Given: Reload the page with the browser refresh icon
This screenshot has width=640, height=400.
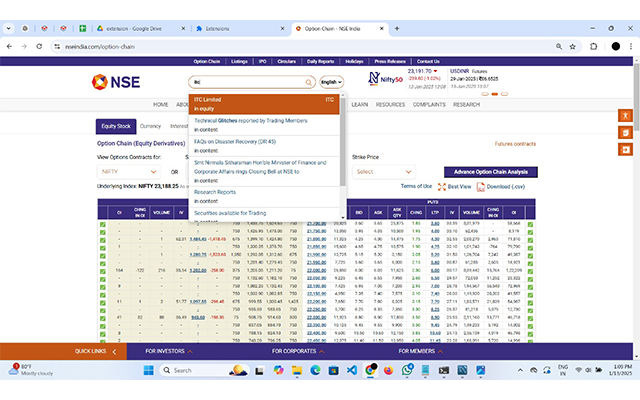Looking at the screenshot, I should [39, 47].
